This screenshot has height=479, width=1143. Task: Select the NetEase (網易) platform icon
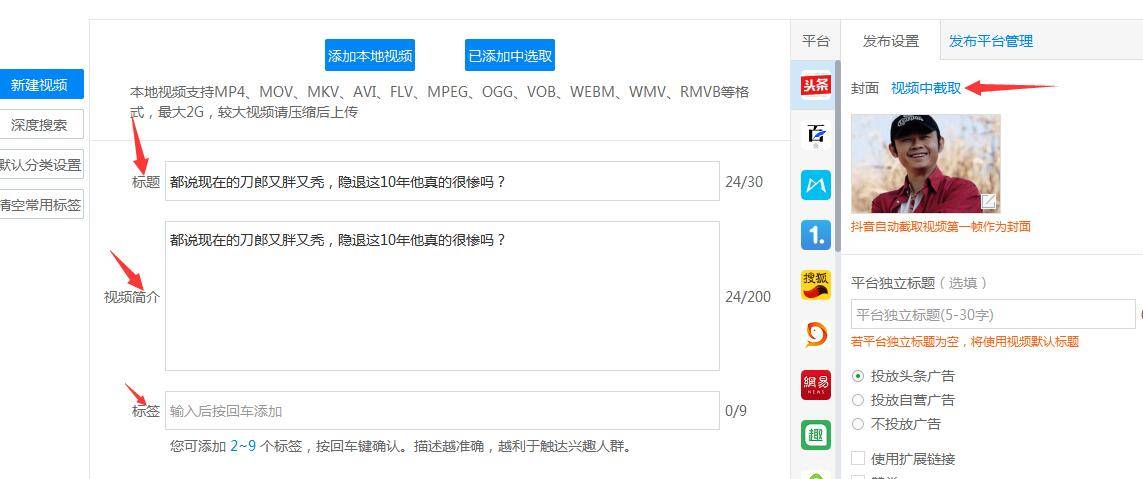point(816,385)
